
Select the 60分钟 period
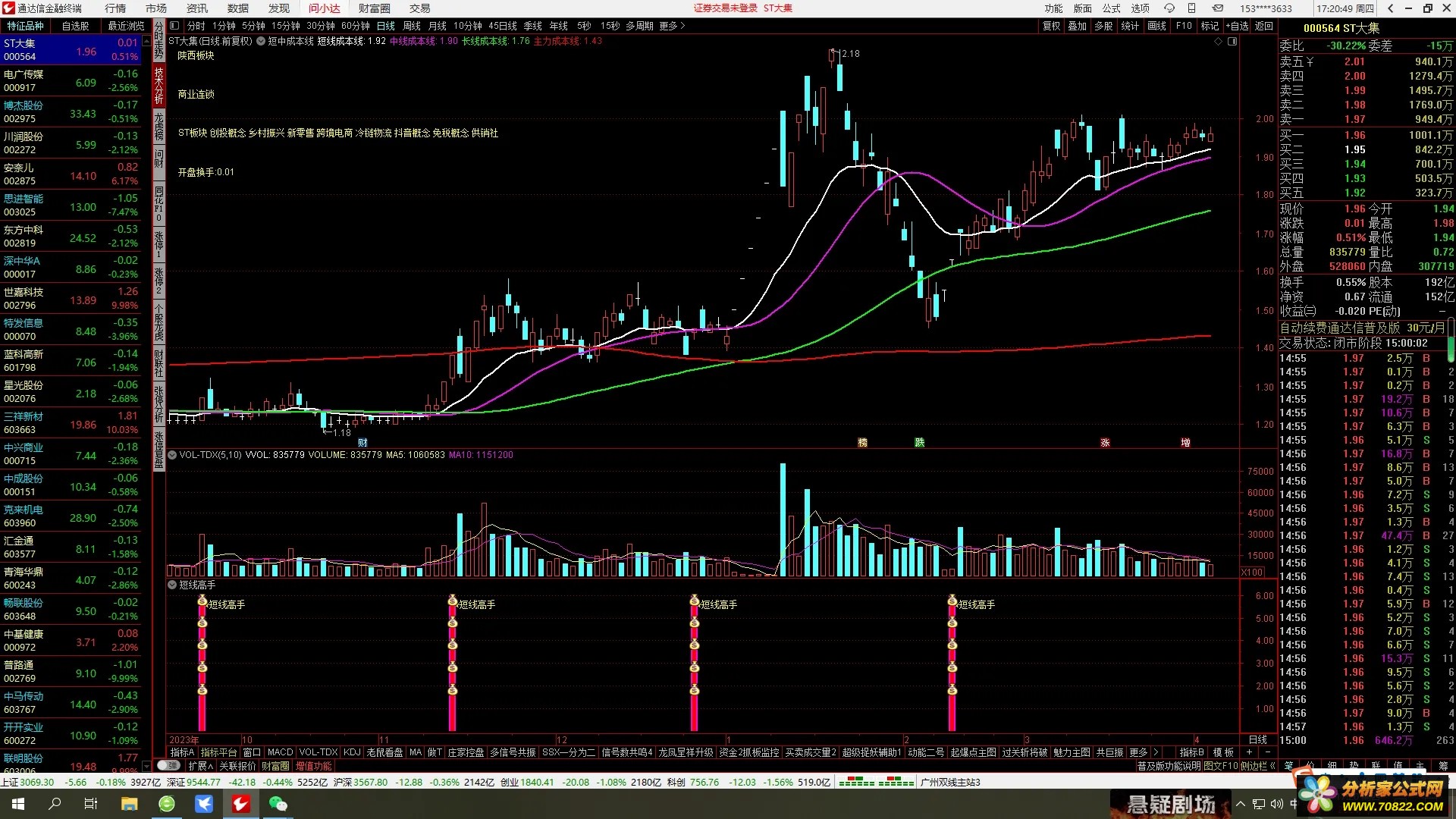(356, 26)
